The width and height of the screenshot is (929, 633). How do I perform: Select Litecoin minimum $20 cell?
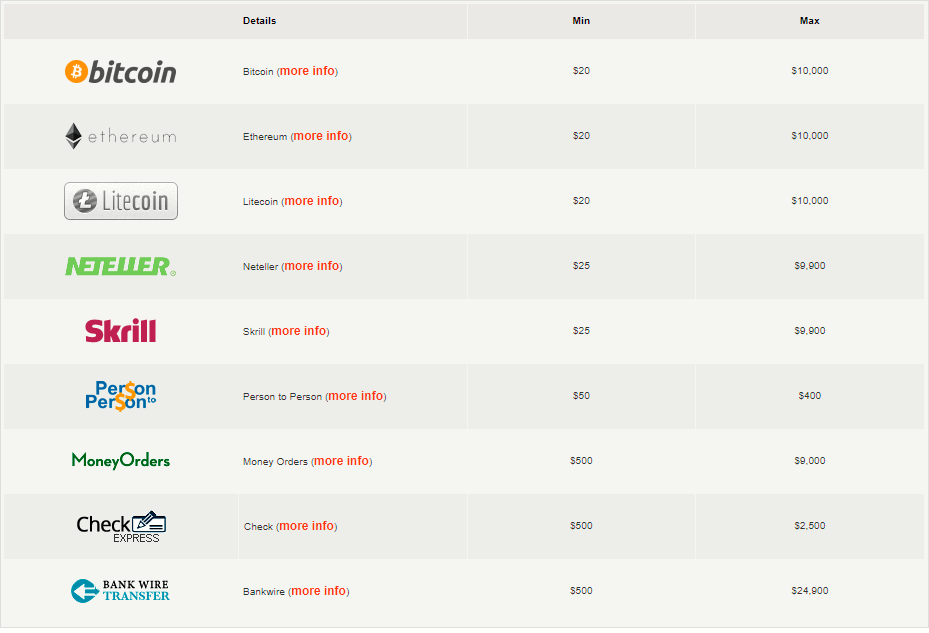pyautogui.click(x=581, y=201)
